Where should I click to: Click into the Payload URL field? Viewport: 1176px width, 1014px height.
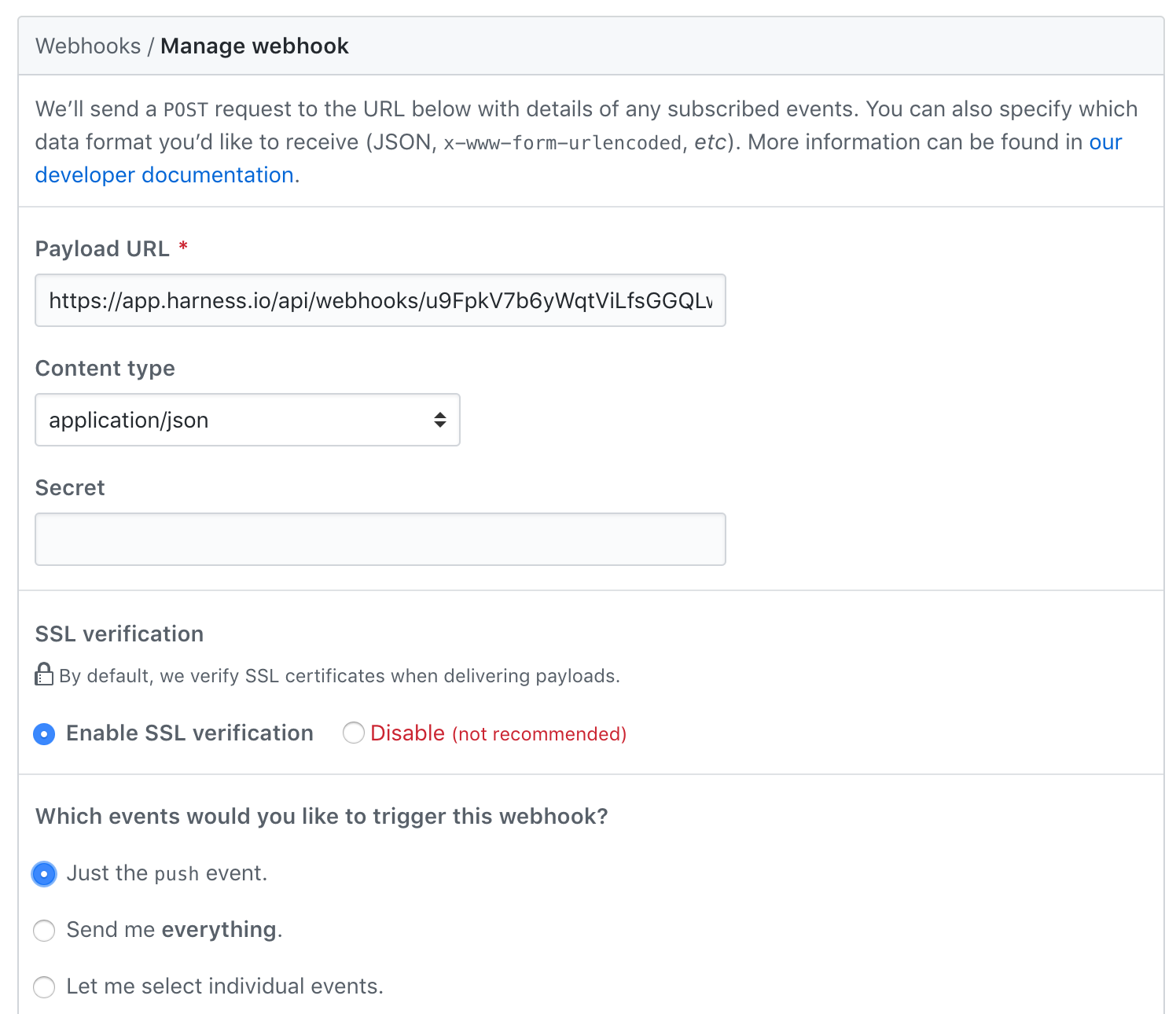(x=380, y=300)
